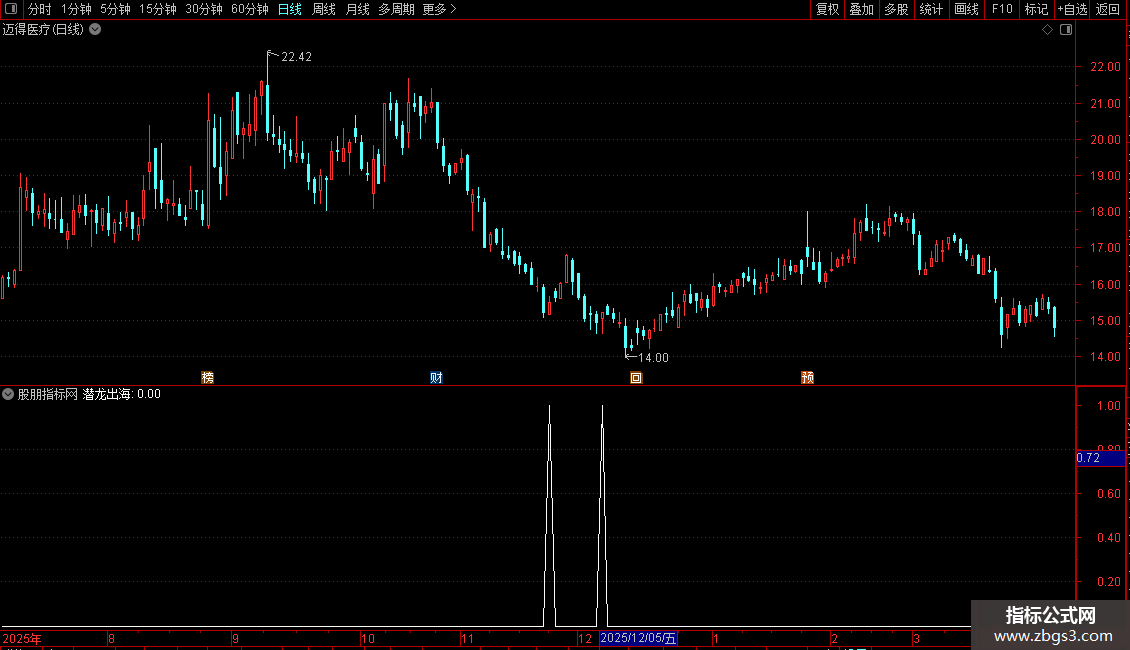
Task: Add stock via +自选 button
Action: (1072, 9)
